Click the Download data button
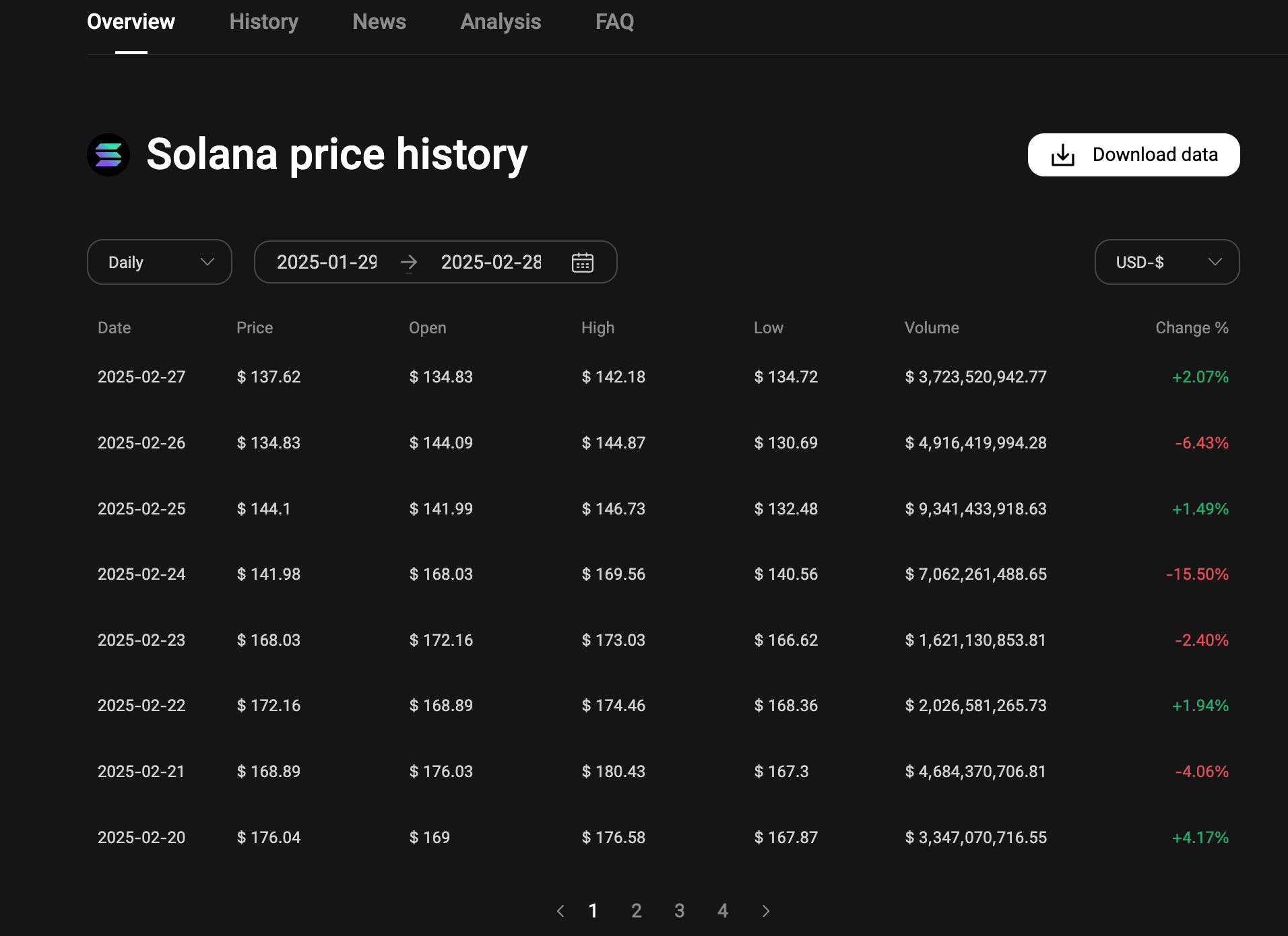 pos(1133,154)
